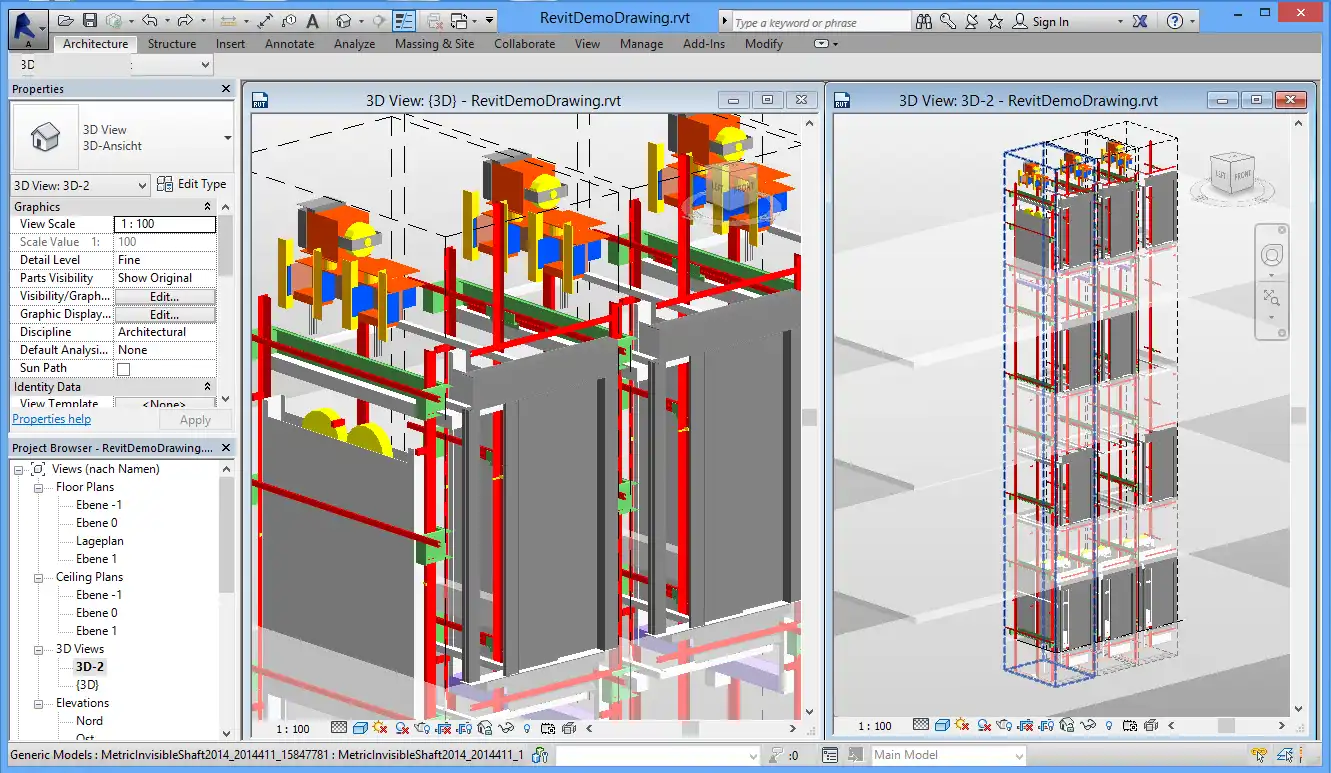This screenshot has width=1331, height=773.
Task: Click the Open folder icon
Action: (x=66, y=20)
